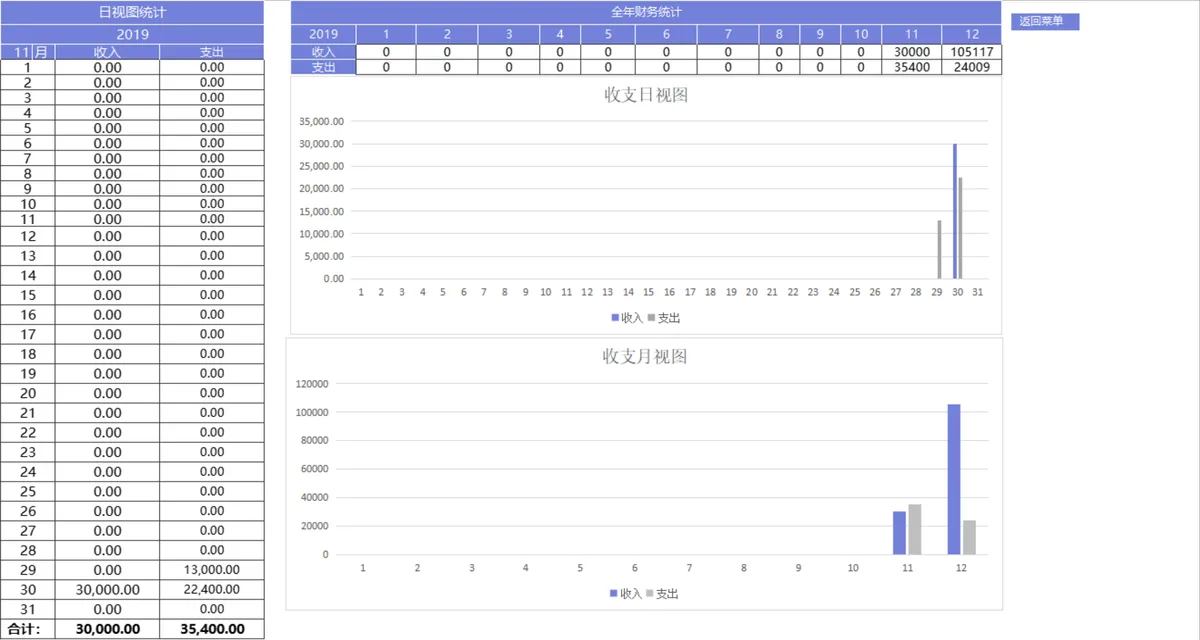Select day 29 gray expense bar in daily chart

pos(940,250)
